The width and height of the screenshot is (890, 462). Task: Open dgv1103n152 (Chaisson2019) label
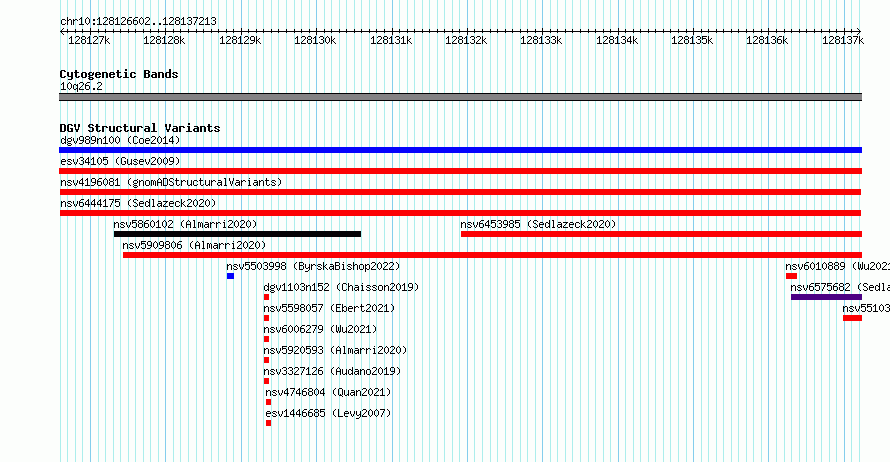click(341, 287)
